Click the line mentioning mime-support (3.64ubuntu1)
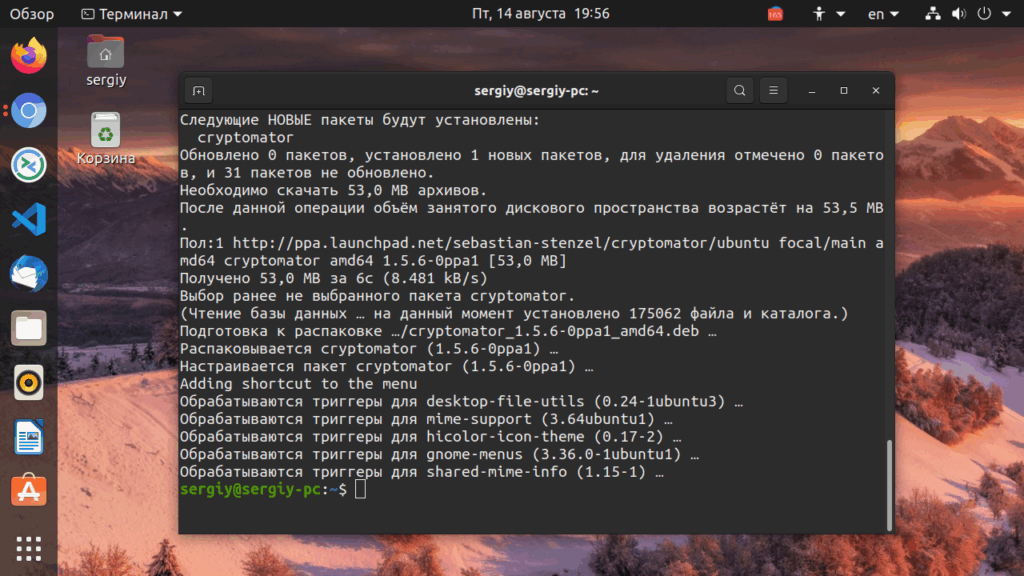 426,419
